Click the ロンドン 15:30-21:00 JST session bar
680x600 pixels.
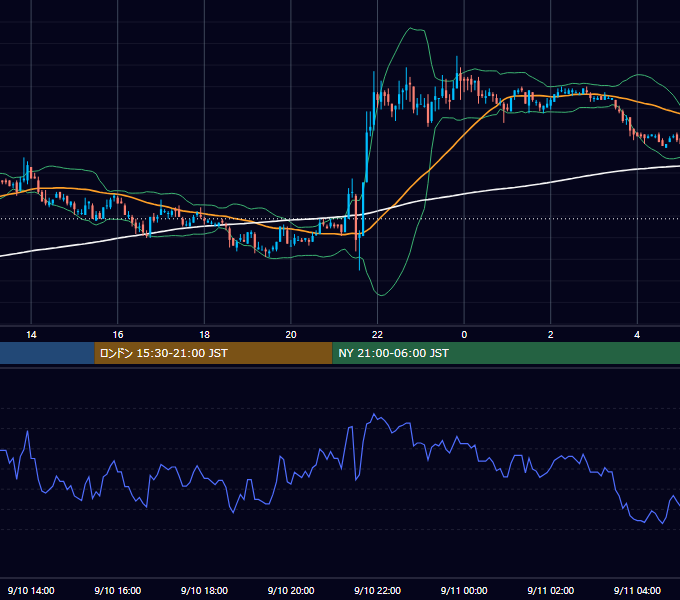[x=213, y=353]
